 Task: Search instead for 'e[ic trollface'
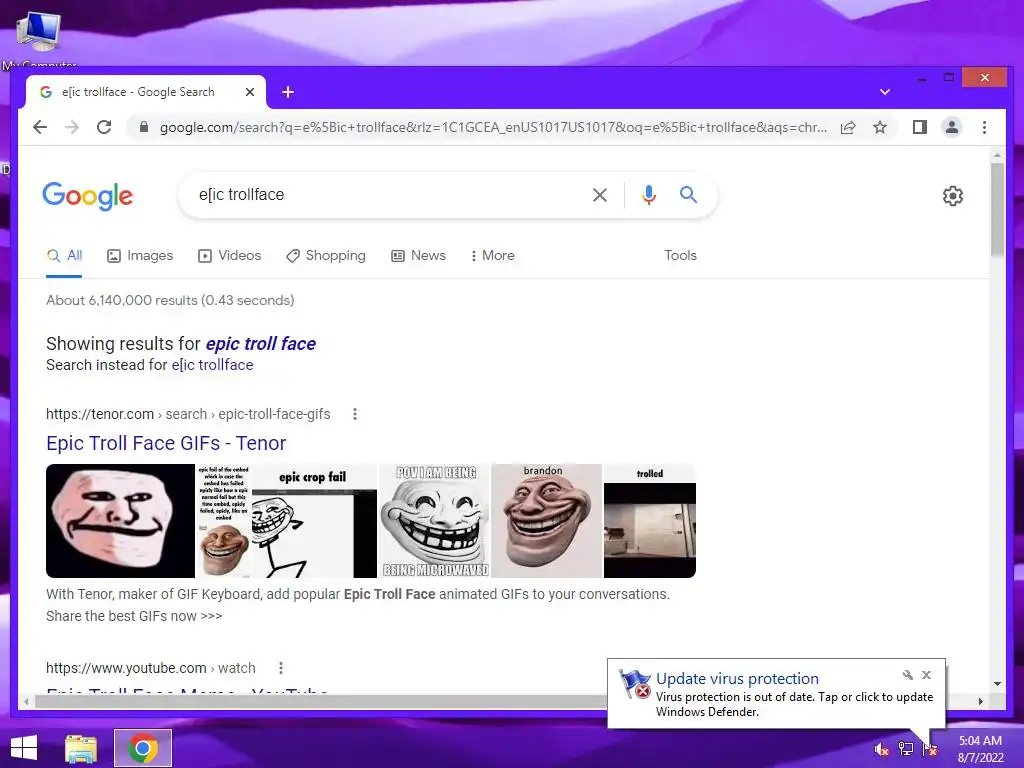click(x=212, y=365)
